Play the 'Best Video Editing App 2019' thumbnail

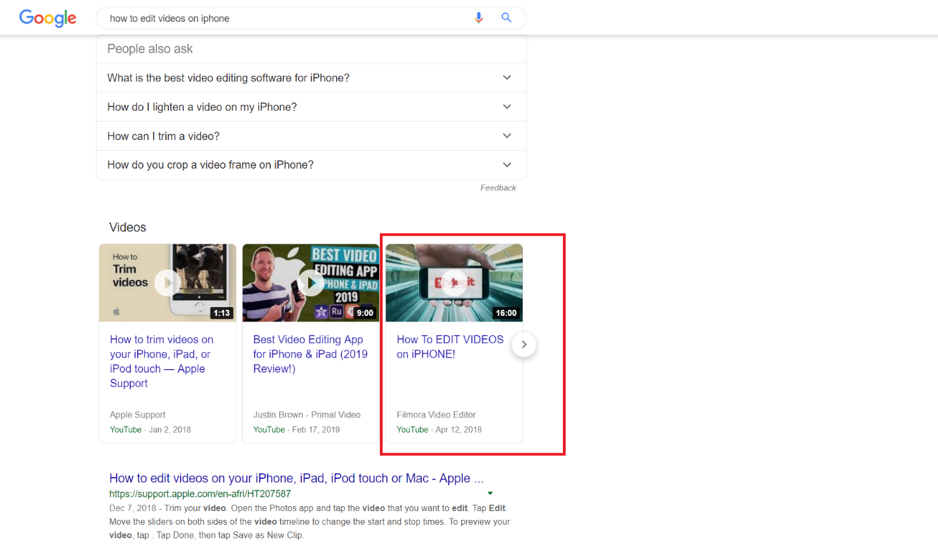[310, 282]
